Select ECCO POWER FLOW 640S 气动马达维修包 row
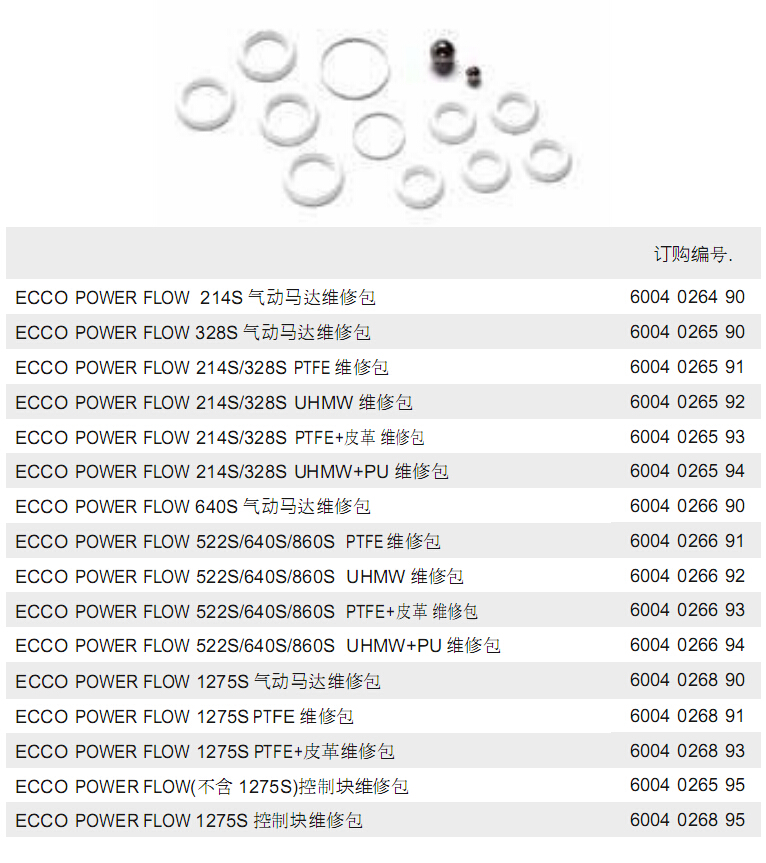The image size is (766, 863). click(x=383, y=506)
